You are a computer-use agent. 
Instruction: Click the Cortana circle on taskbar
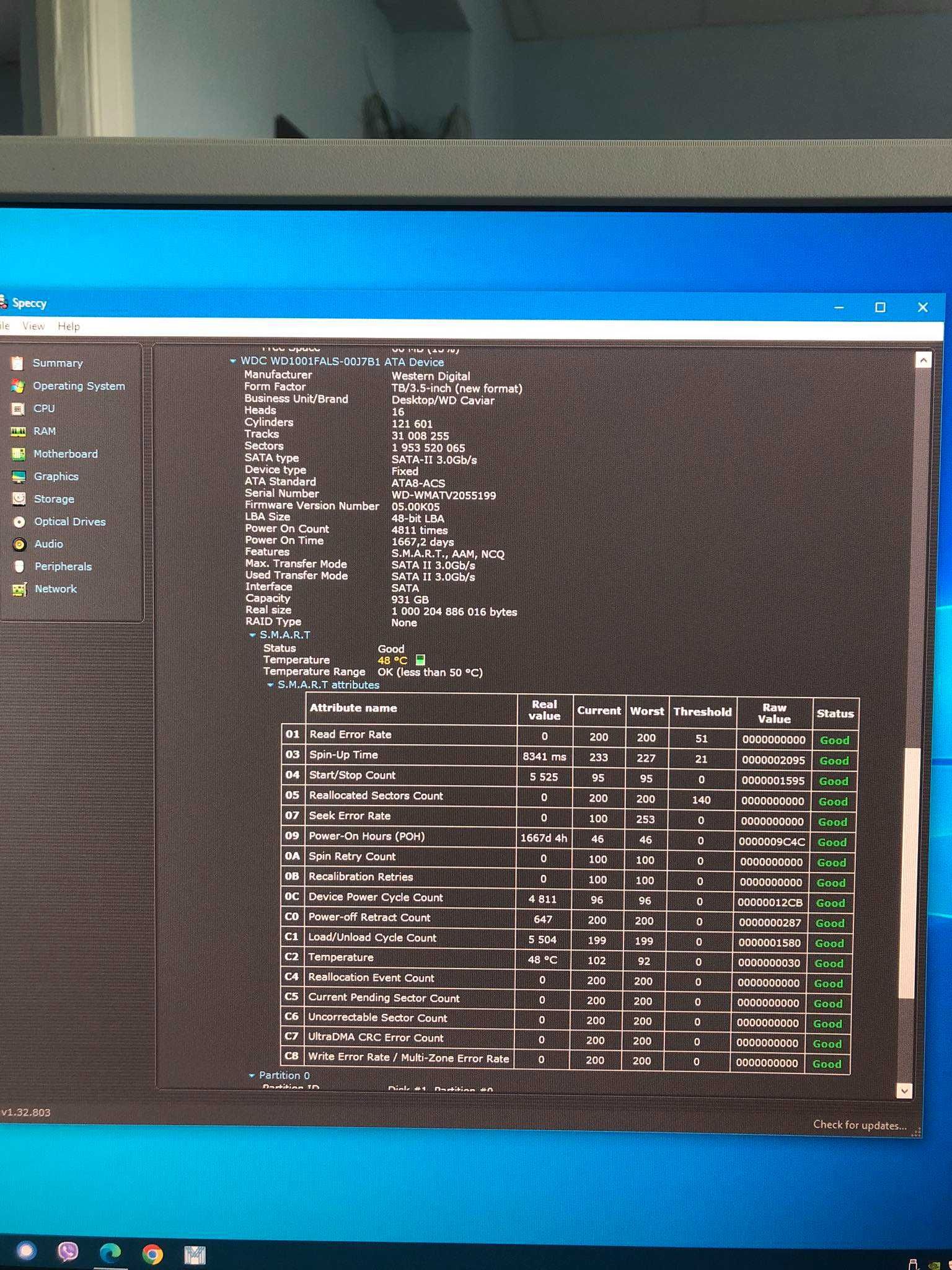[x=26, y=1251]
